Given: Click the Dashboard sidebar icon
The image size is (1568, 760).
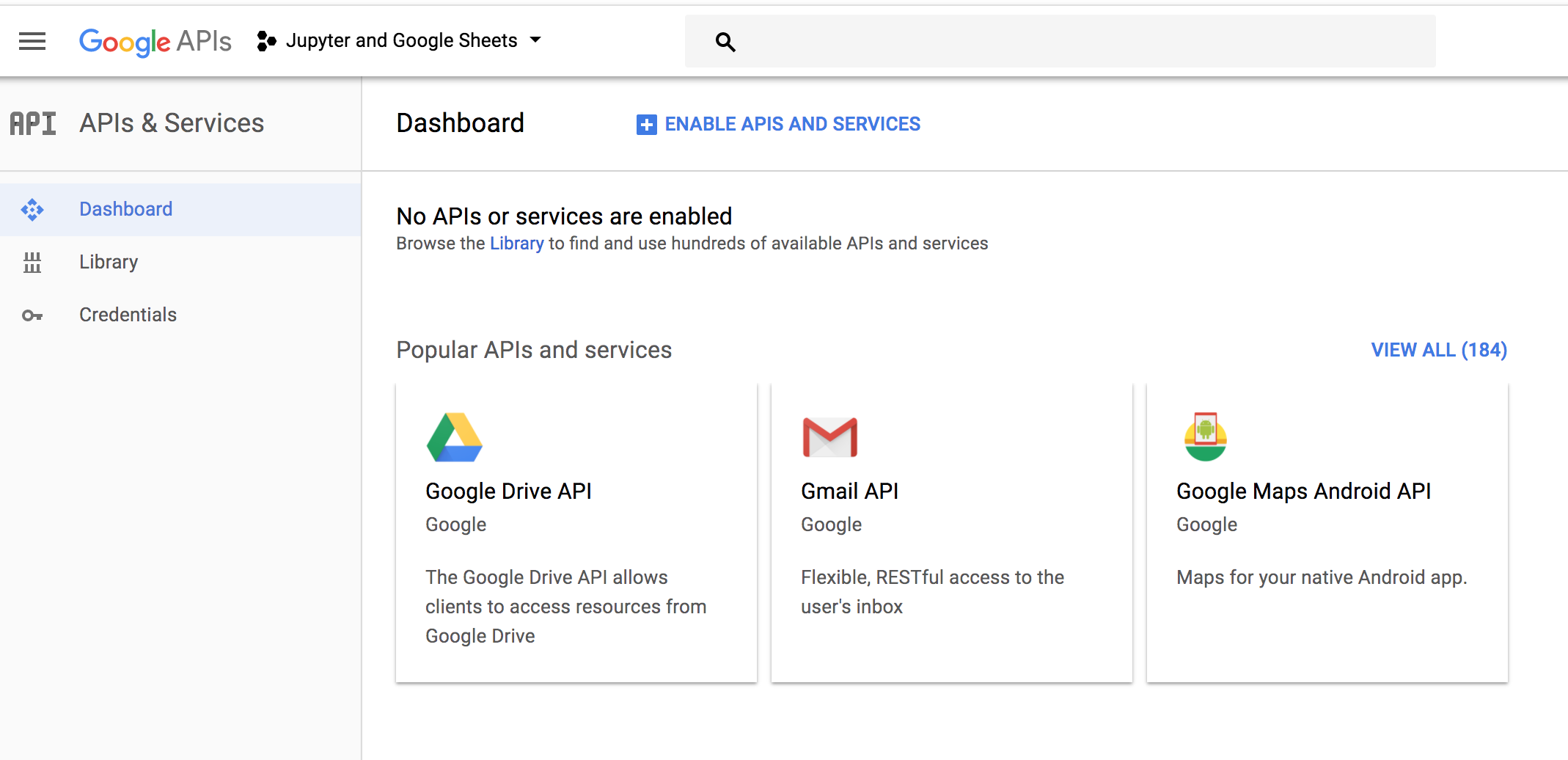Looking at the screenshot, I should click(32, 210).
